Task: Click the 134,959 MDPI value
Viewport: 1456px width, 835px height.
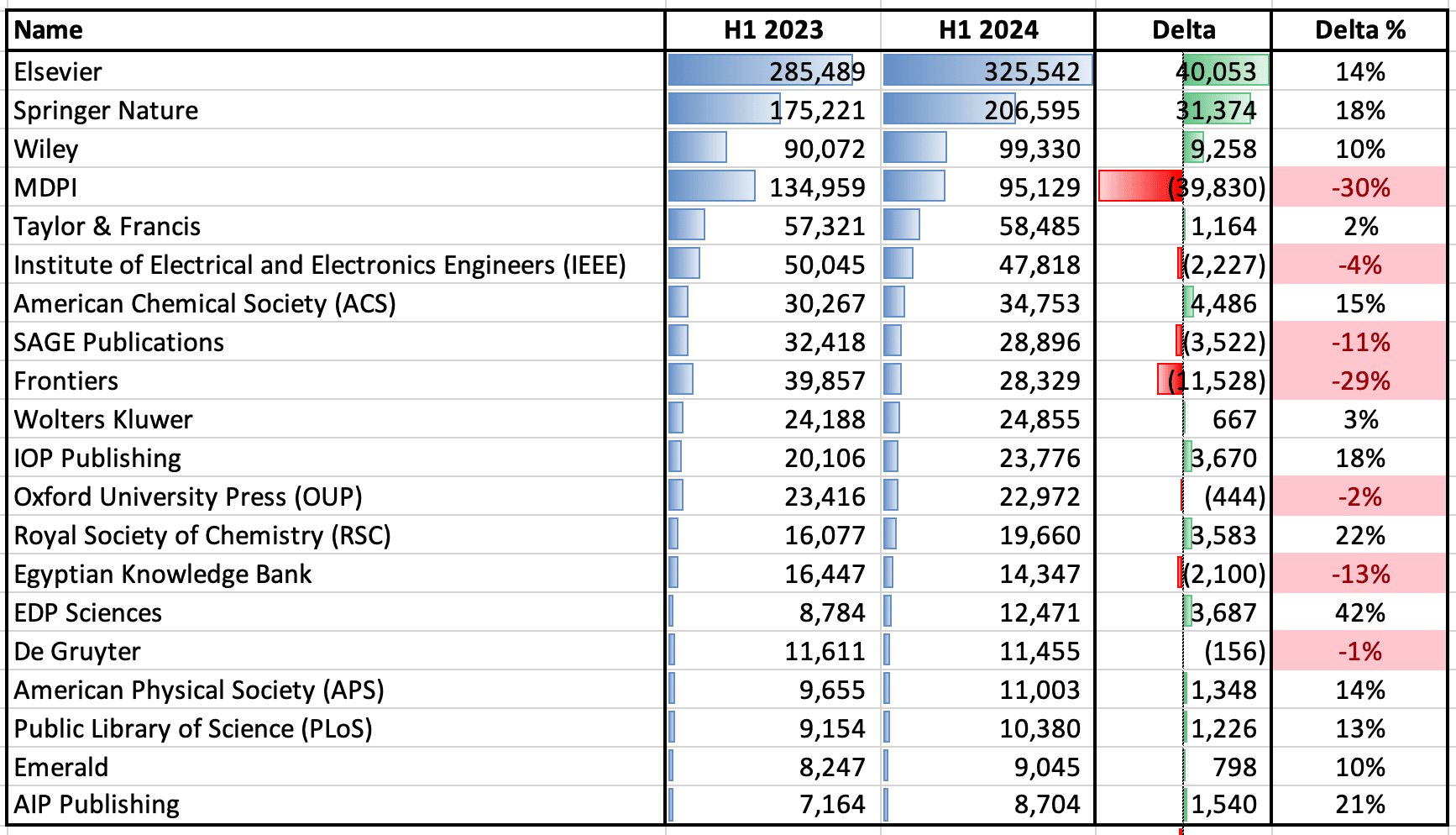Action: [x=773, y=187]
